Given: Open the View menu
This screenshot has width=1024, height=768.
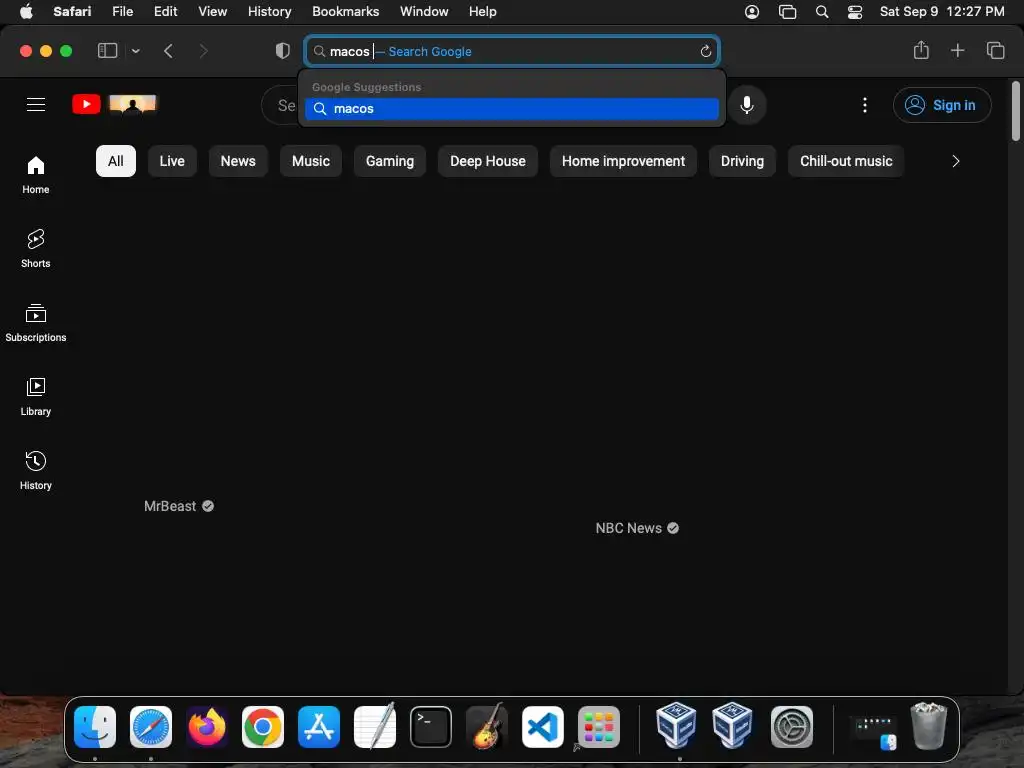Looking at the screenshot, I should 212,11.
